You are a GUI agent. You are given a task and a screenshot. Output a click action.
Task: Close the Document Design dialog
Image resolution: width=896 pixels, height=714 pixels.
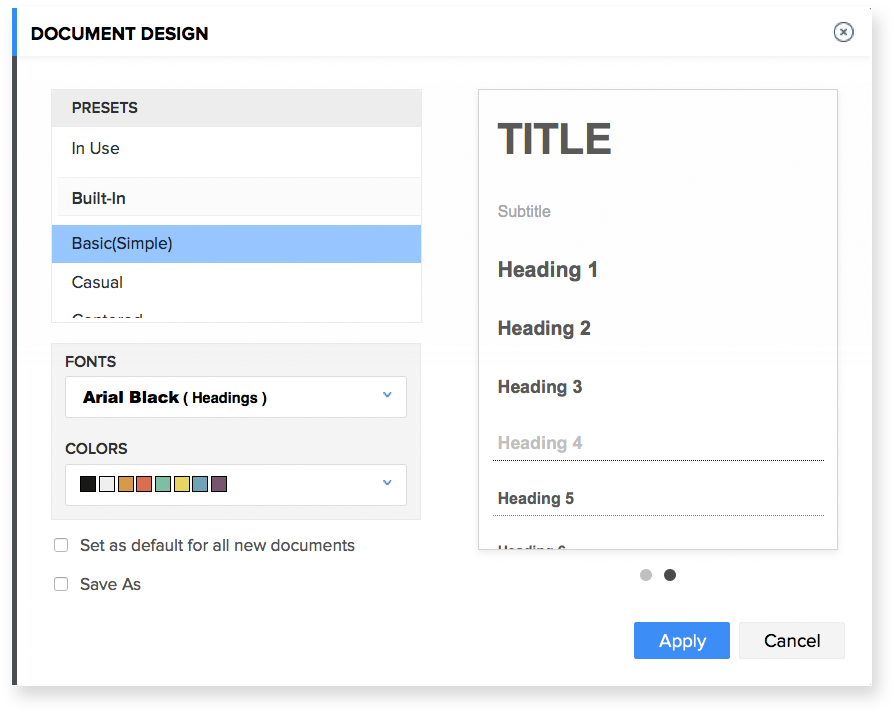(843, 33)
